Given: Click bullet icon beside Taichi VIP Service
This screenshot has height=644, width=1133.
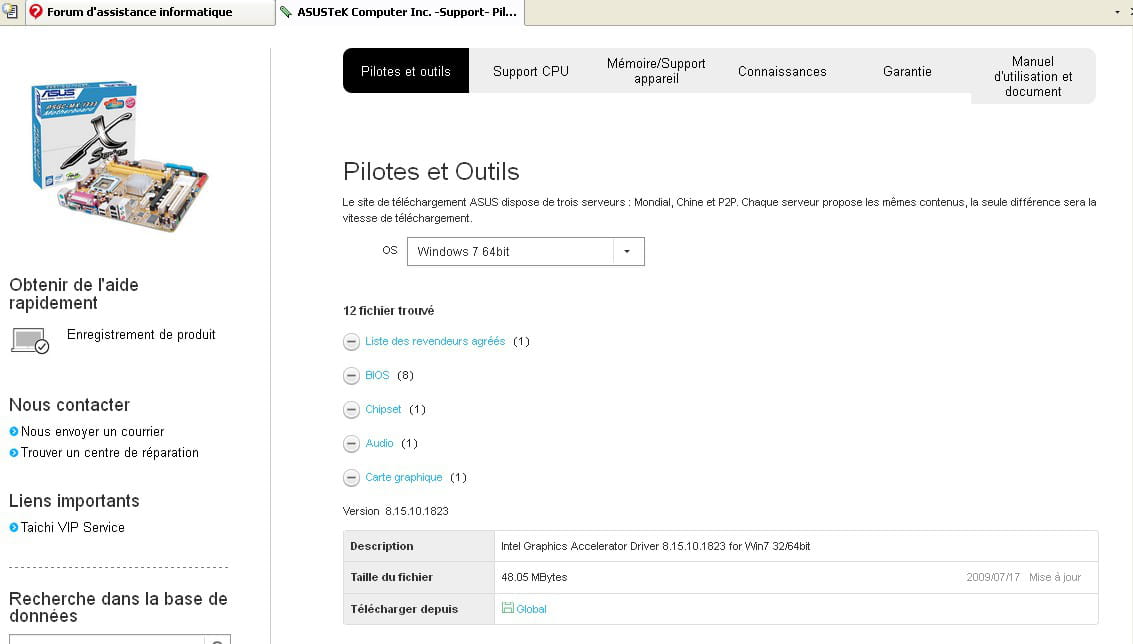Looking at the screenshot, I should tap(14, 528).
